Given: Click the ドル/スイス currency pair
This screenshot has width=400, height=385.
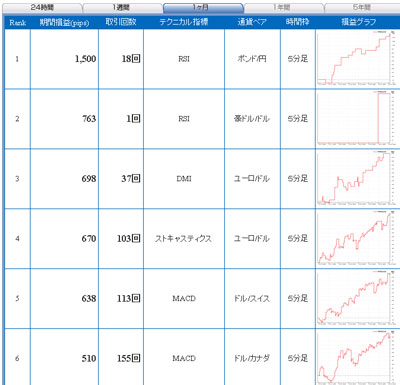Looking at the screenshot, I should (x=252, y=298).
